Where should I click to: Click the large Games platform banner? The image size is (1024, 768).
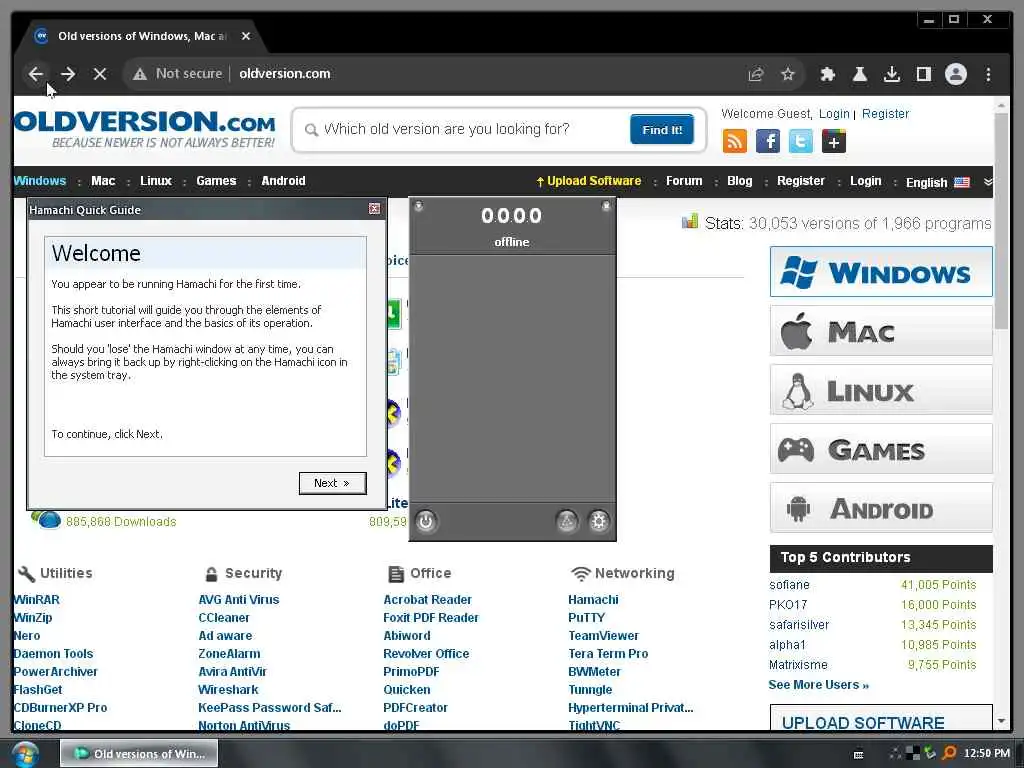pyautogui.click(x=881, y=449)
